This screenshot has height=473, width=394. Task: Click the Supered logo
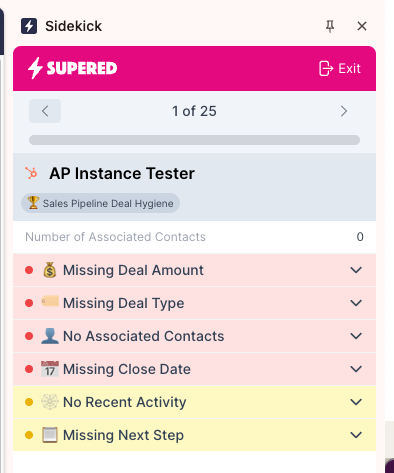72,68
